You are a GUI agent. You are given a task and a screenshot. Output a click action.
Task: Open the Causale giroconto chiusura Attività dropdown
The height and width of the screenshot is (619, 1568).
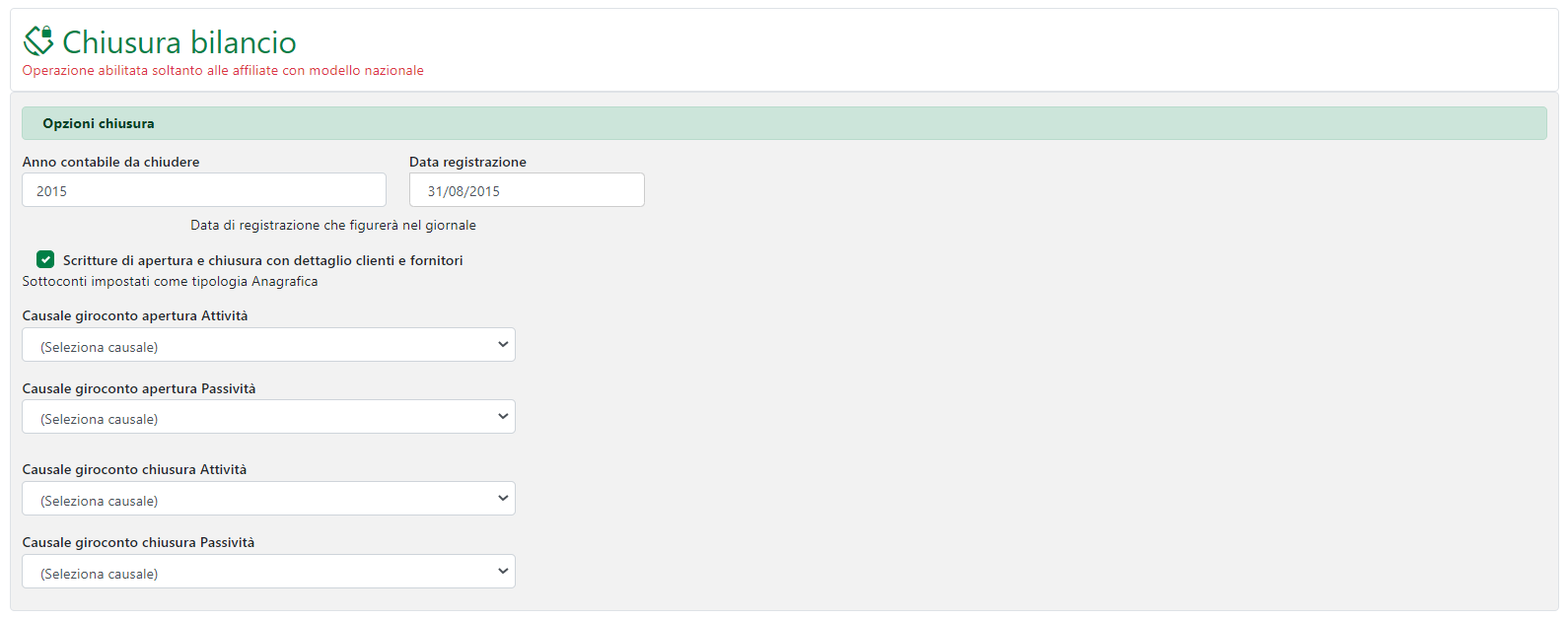tap(268, 499)
